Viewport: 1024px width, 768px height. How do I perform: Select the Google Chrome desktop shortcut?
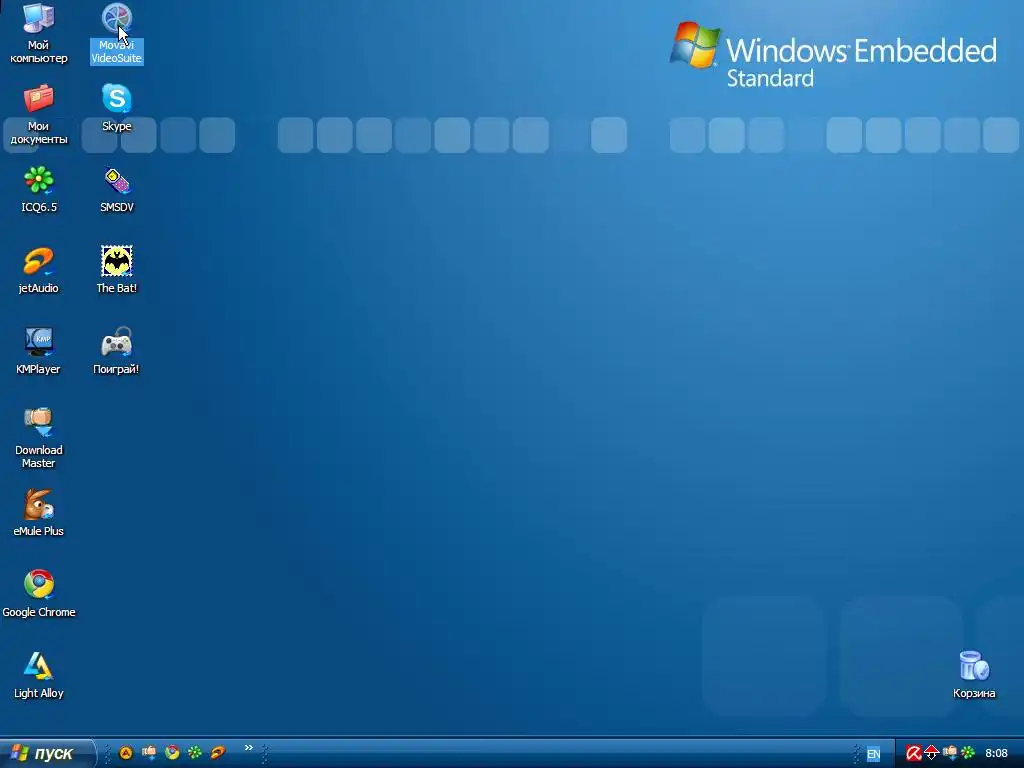[39, 594]
